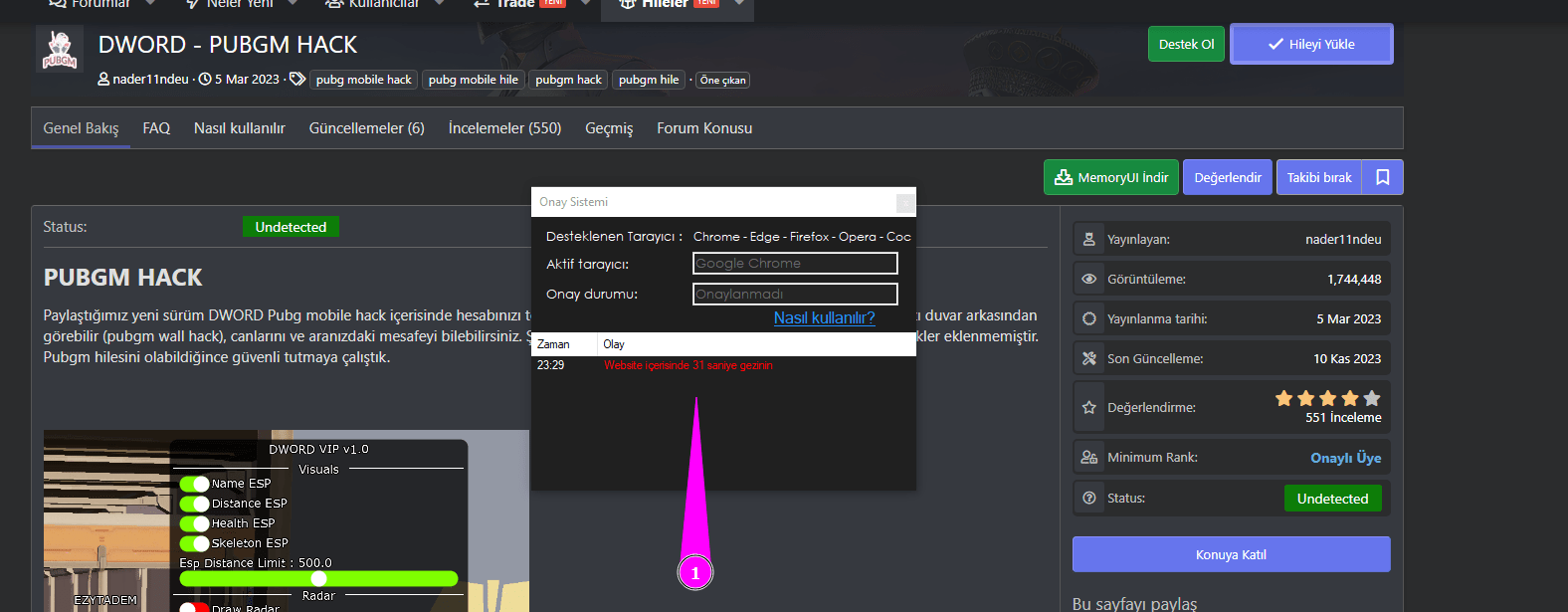Open the Onaylı Üye rank link
The width and height of the screenshot is (1568, 612).
click(x=1346, y=458)
